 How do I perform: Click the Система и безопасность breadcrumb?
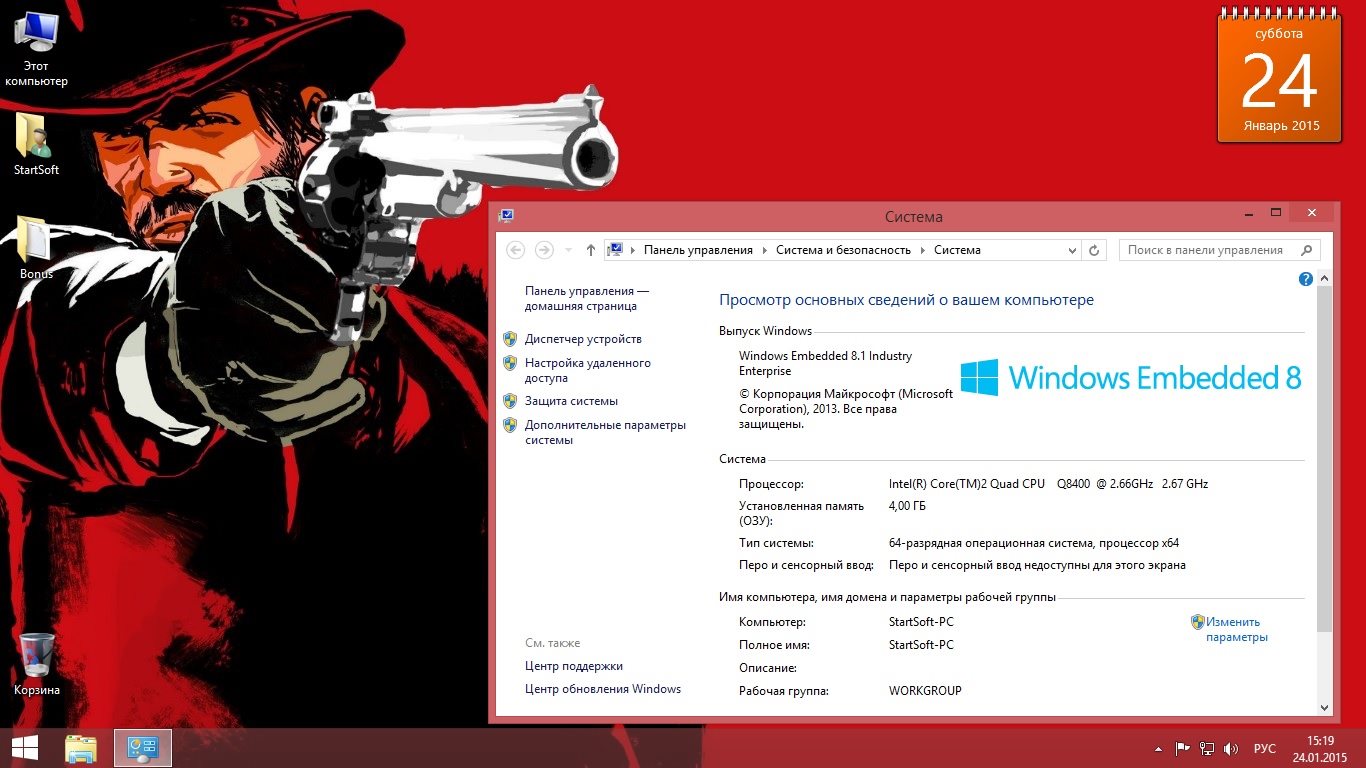(843, 250)
